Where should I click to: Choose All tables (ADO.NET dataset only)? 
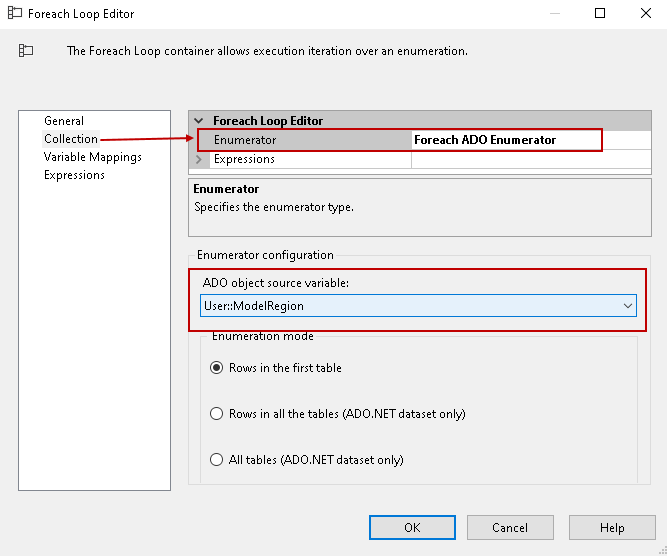point(216,460)
